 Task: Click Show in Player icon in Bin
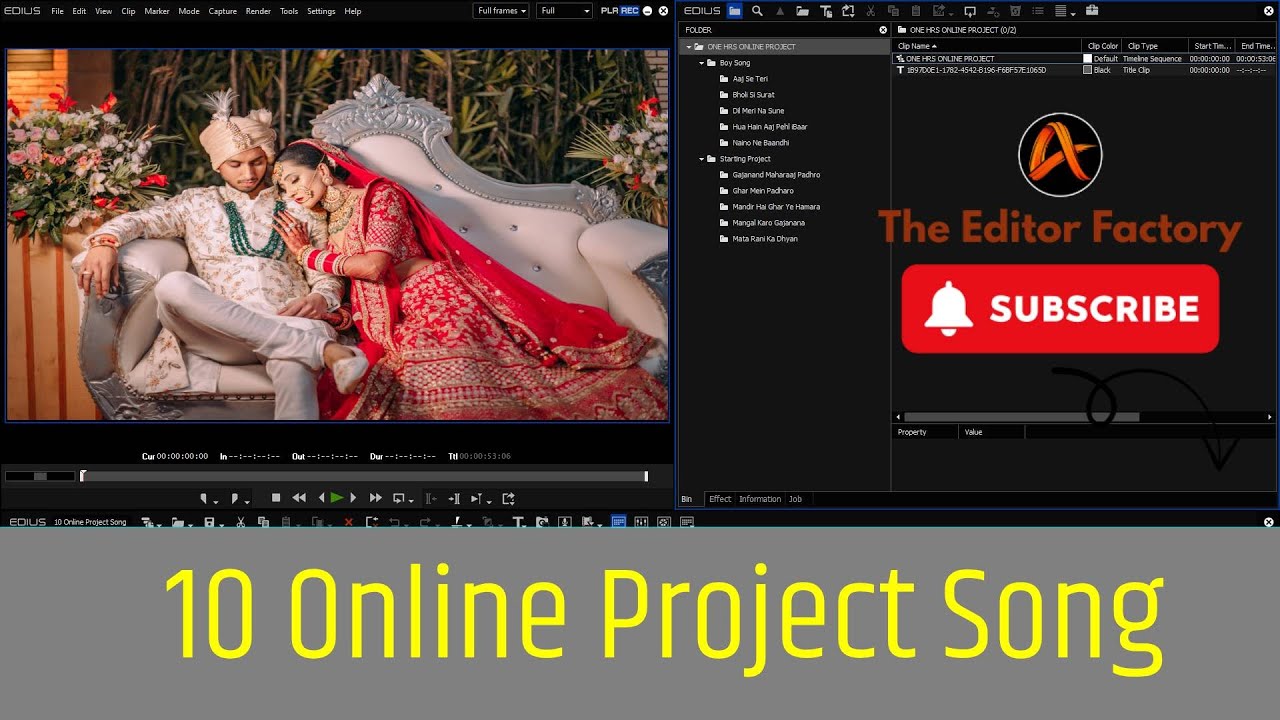[x=970, y=11]
